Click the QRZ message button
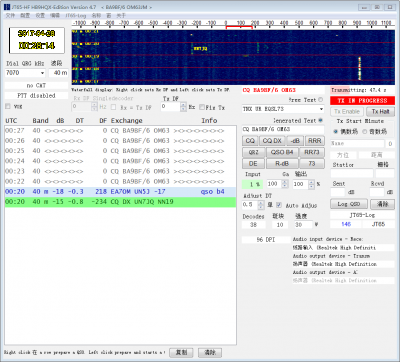The height and width of the screenshot is (362, 400). click(253, 152)
